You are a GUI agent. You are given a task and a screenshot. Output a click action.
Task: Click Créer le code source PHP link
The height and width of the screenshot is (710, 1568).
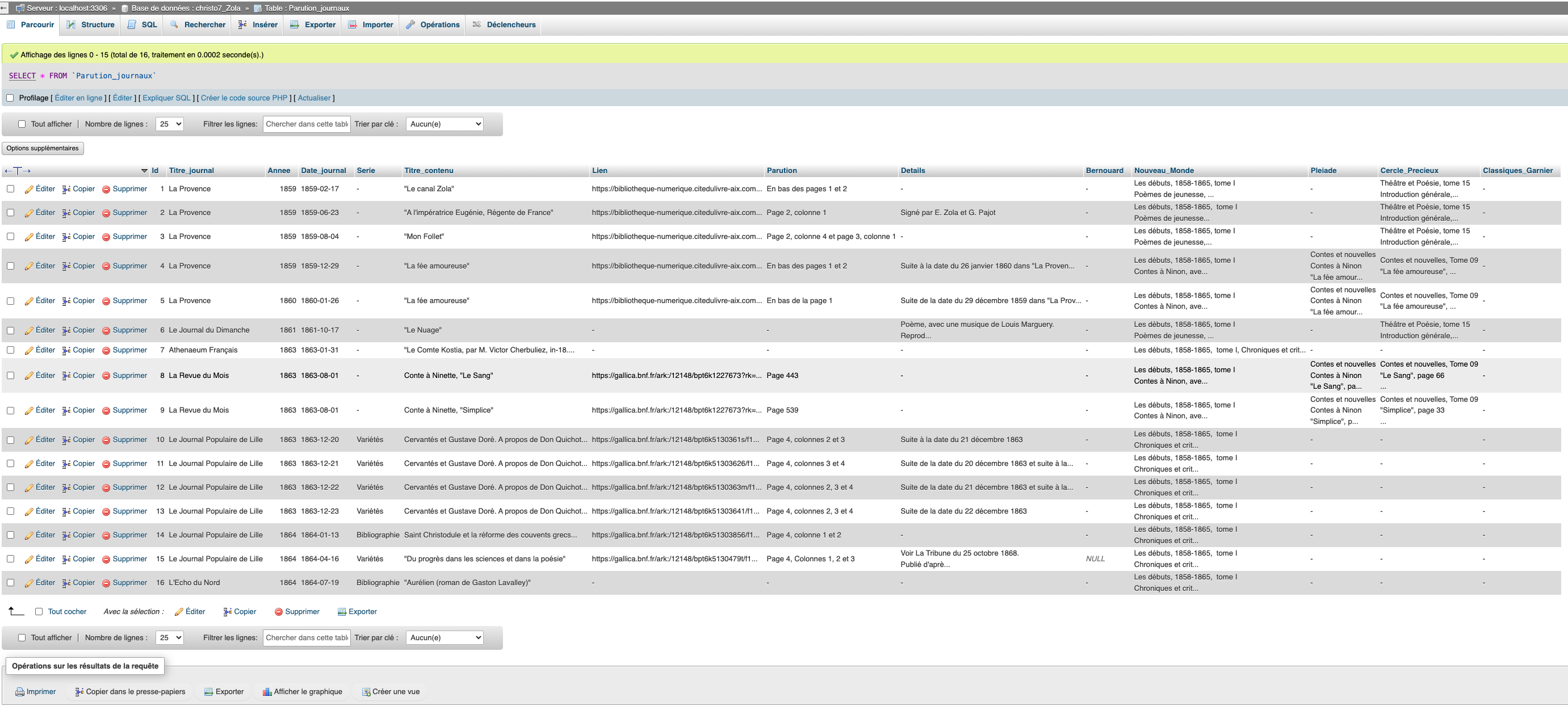tap(244, 98)
